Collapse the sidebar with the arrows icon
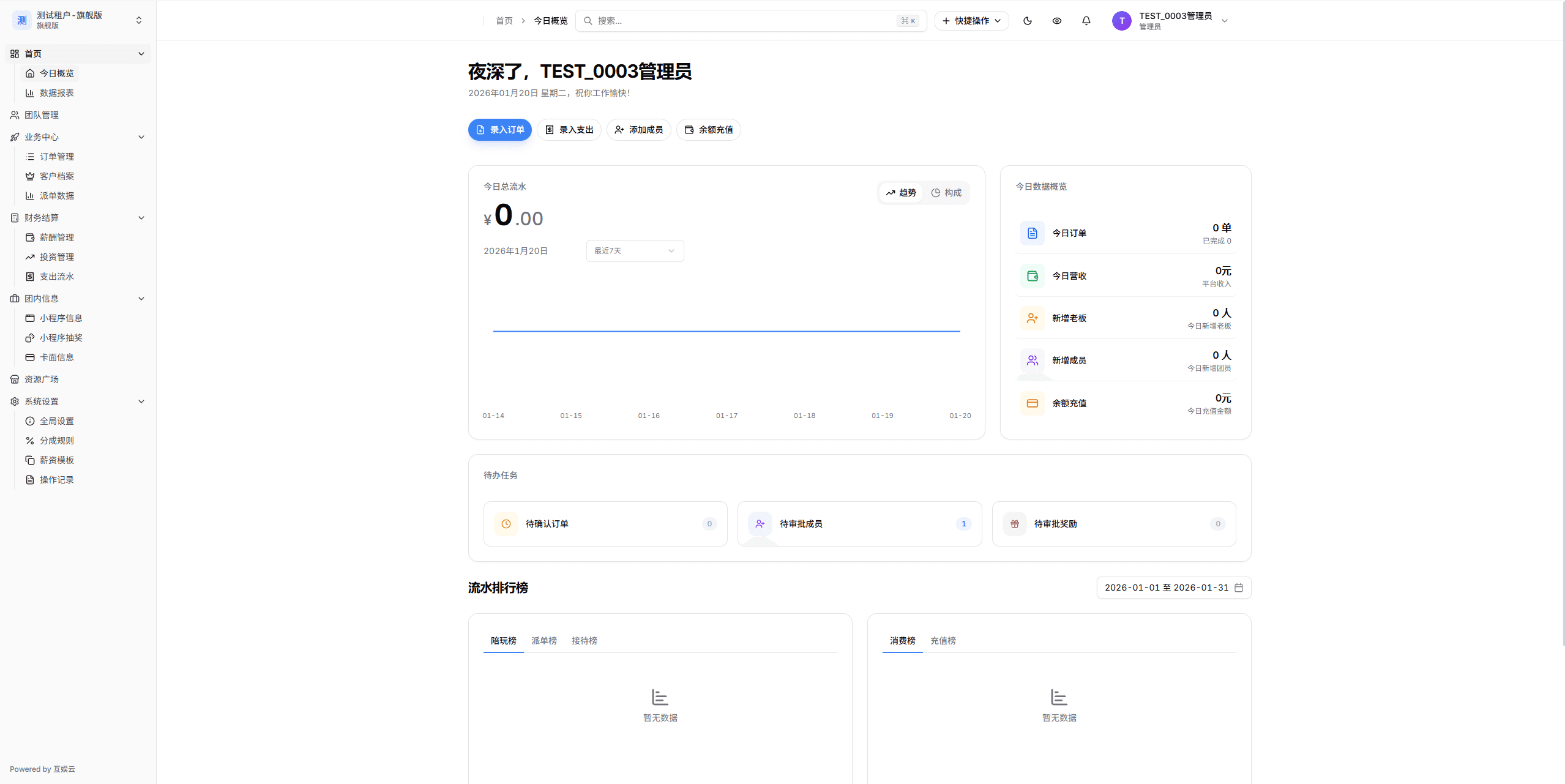Viewport: 1565px width, 784px height. coord(139,20)
